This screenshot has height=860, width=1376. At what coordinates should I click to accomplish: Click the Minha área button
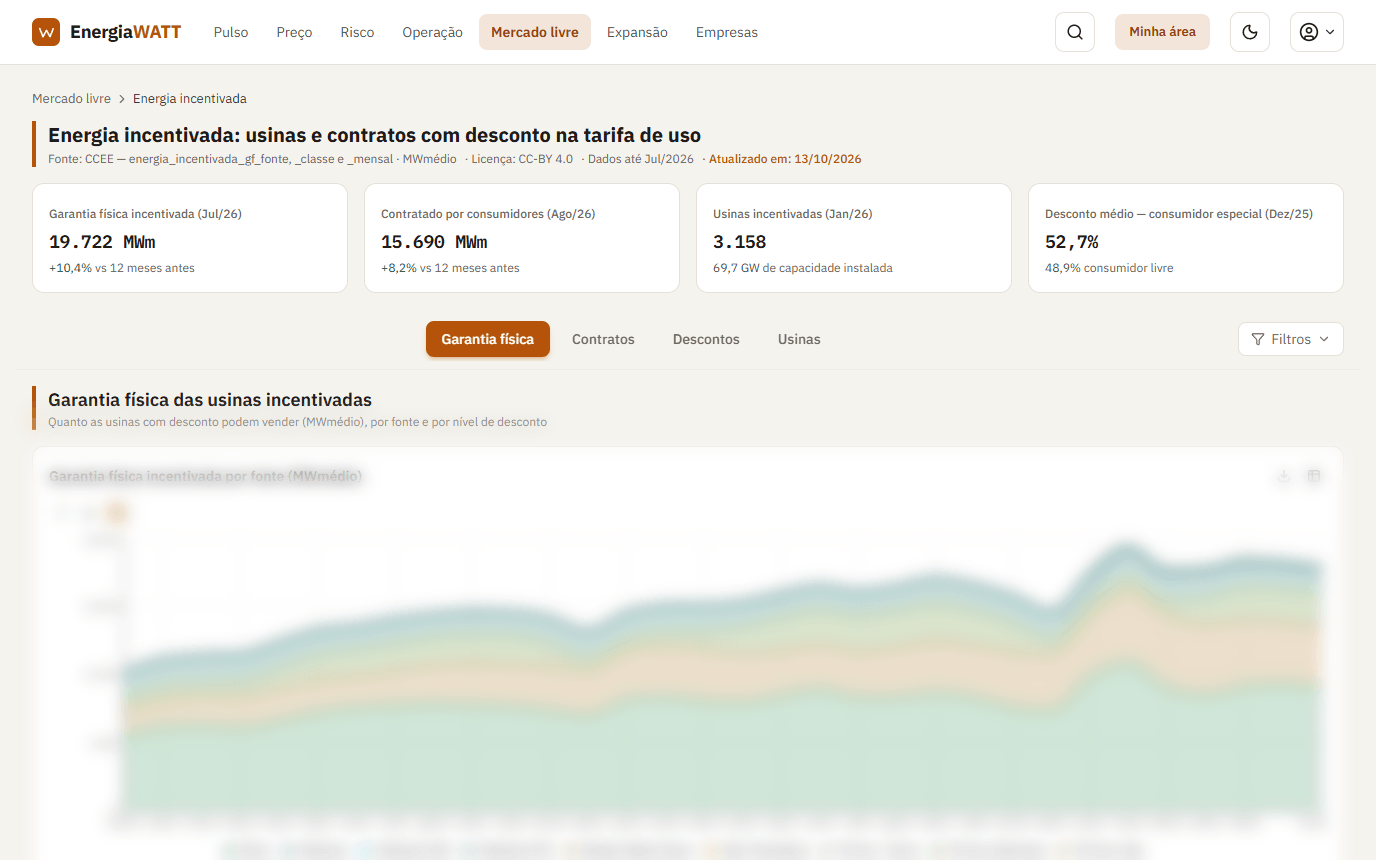[x=1162, y=32]
